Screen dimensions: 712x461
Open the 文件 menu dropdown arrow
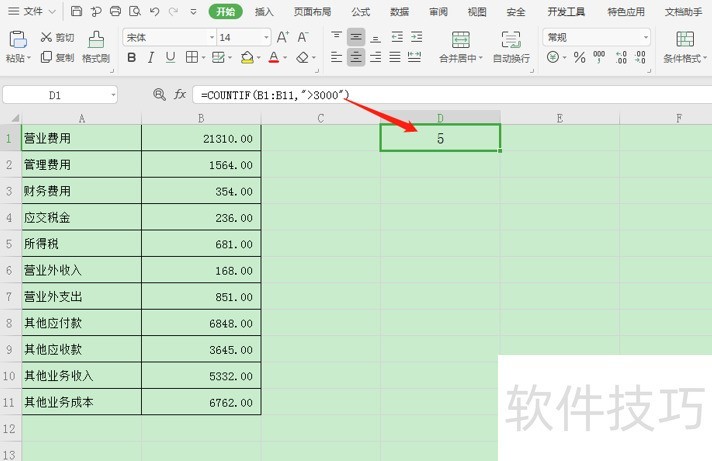(52, 11)
